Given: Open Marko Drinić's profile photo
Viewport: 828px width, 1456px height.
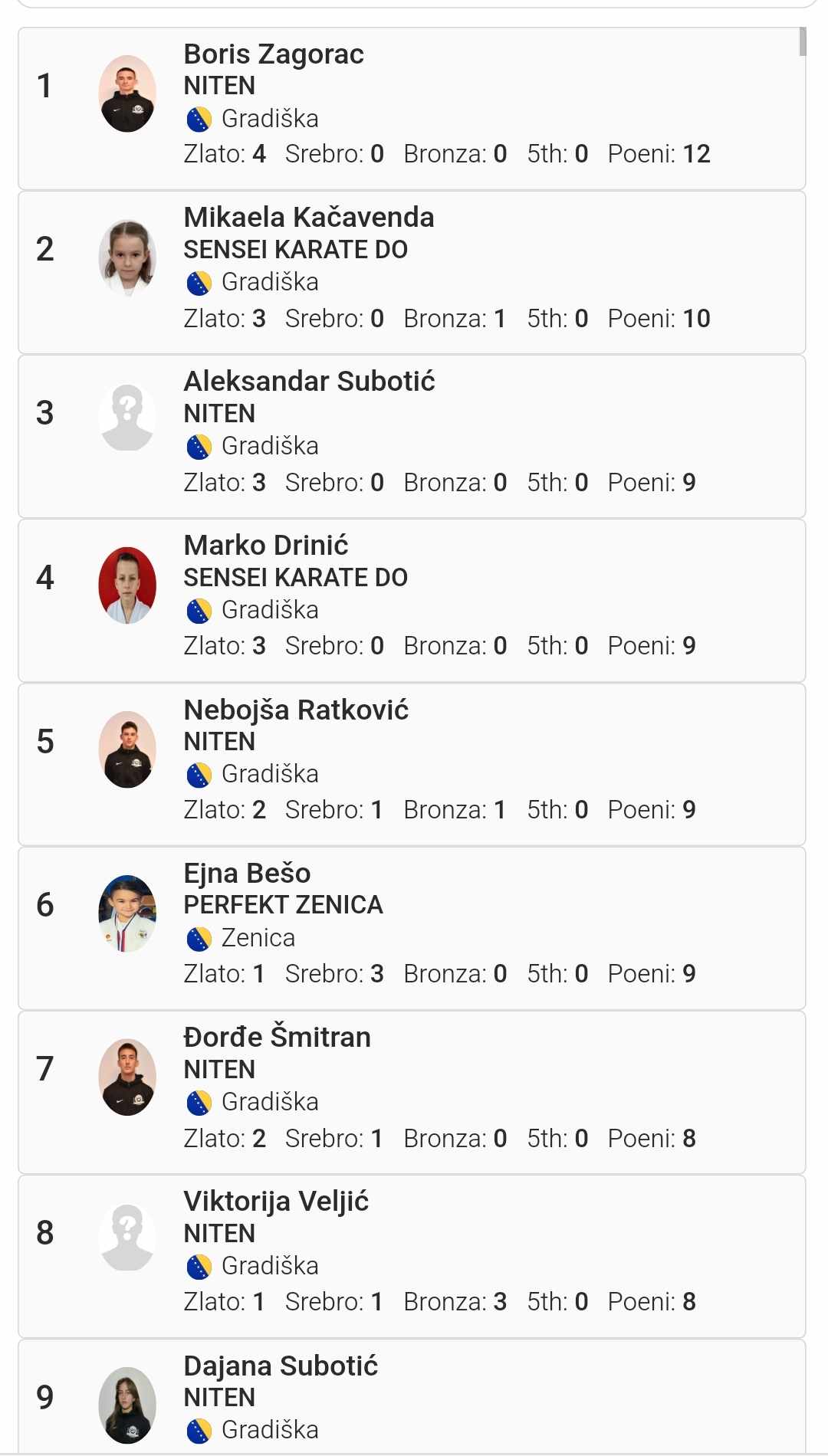Looking at the screenshot, I should point(127,585).
